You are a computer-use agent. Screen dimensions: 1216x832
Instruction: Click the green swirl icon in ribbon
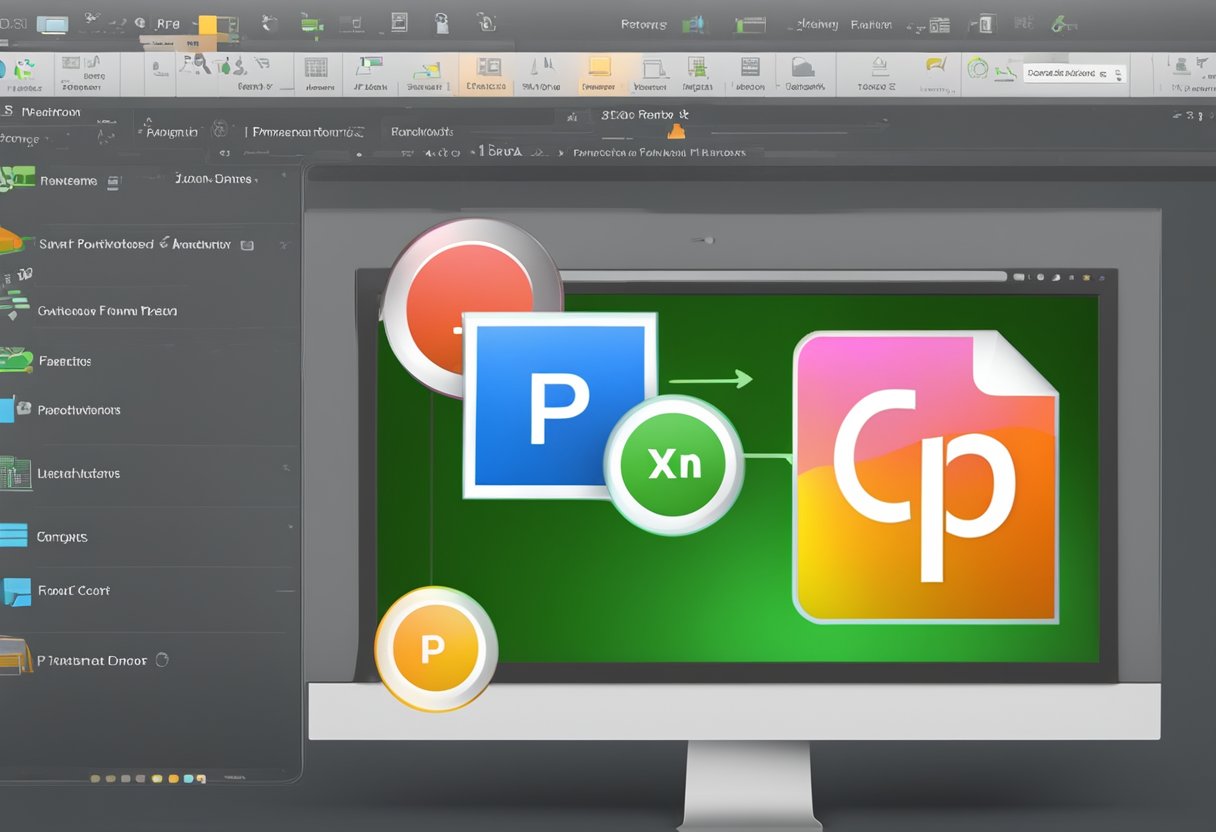coord(978,69)
